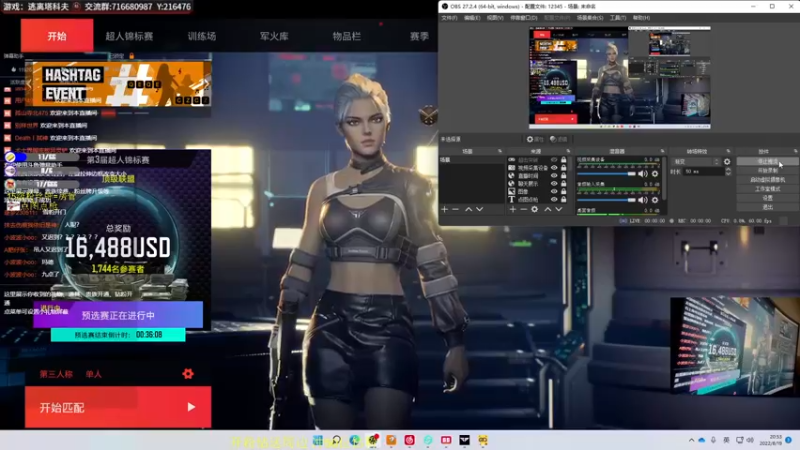Toggle lock for the first source row
800x450 pixels.
point(564,160)
